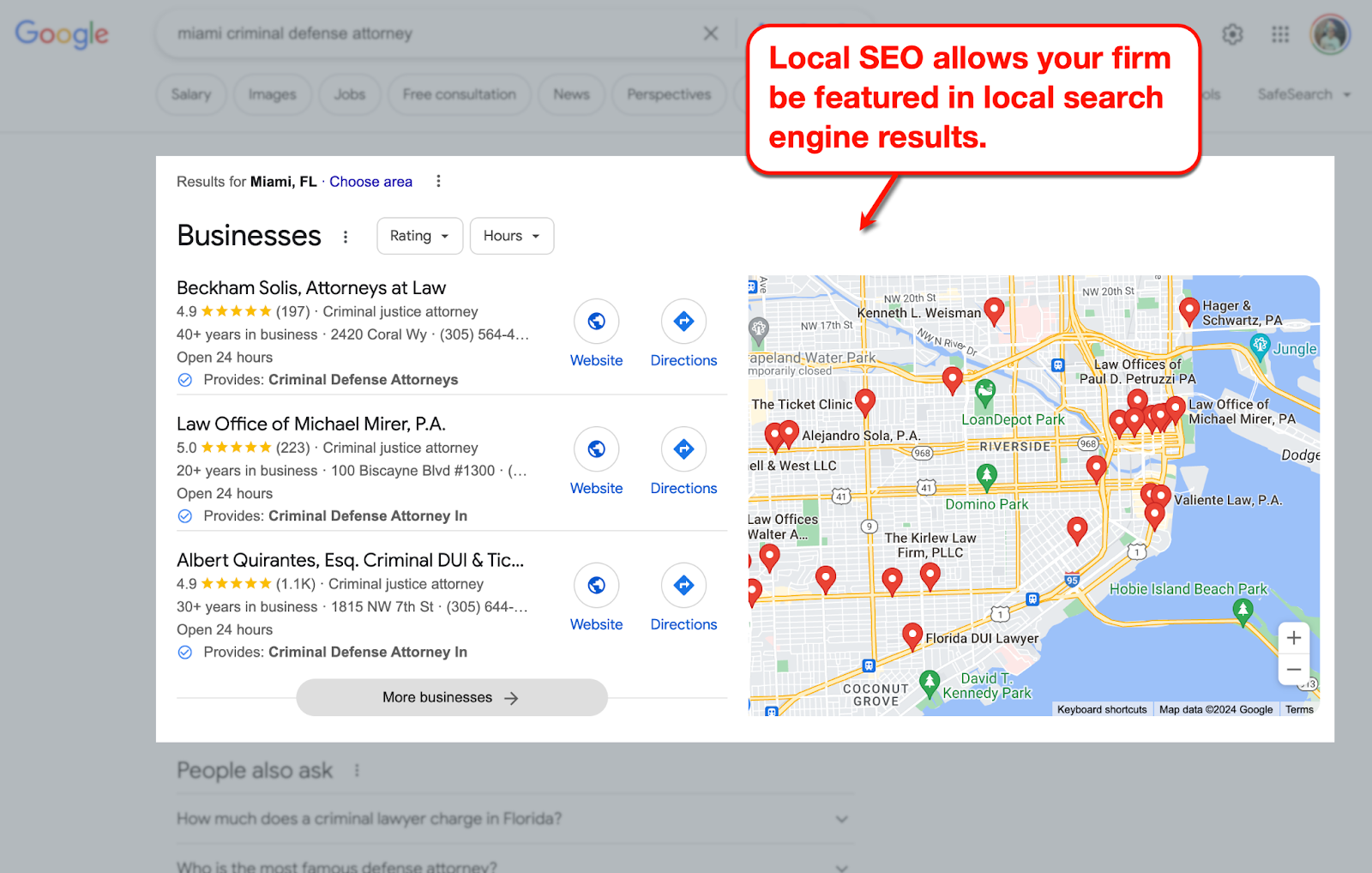Switch to the Perspectives tab
This screenshot has height=873, width=1372.
pyautogui.click(x=669, y=94)
